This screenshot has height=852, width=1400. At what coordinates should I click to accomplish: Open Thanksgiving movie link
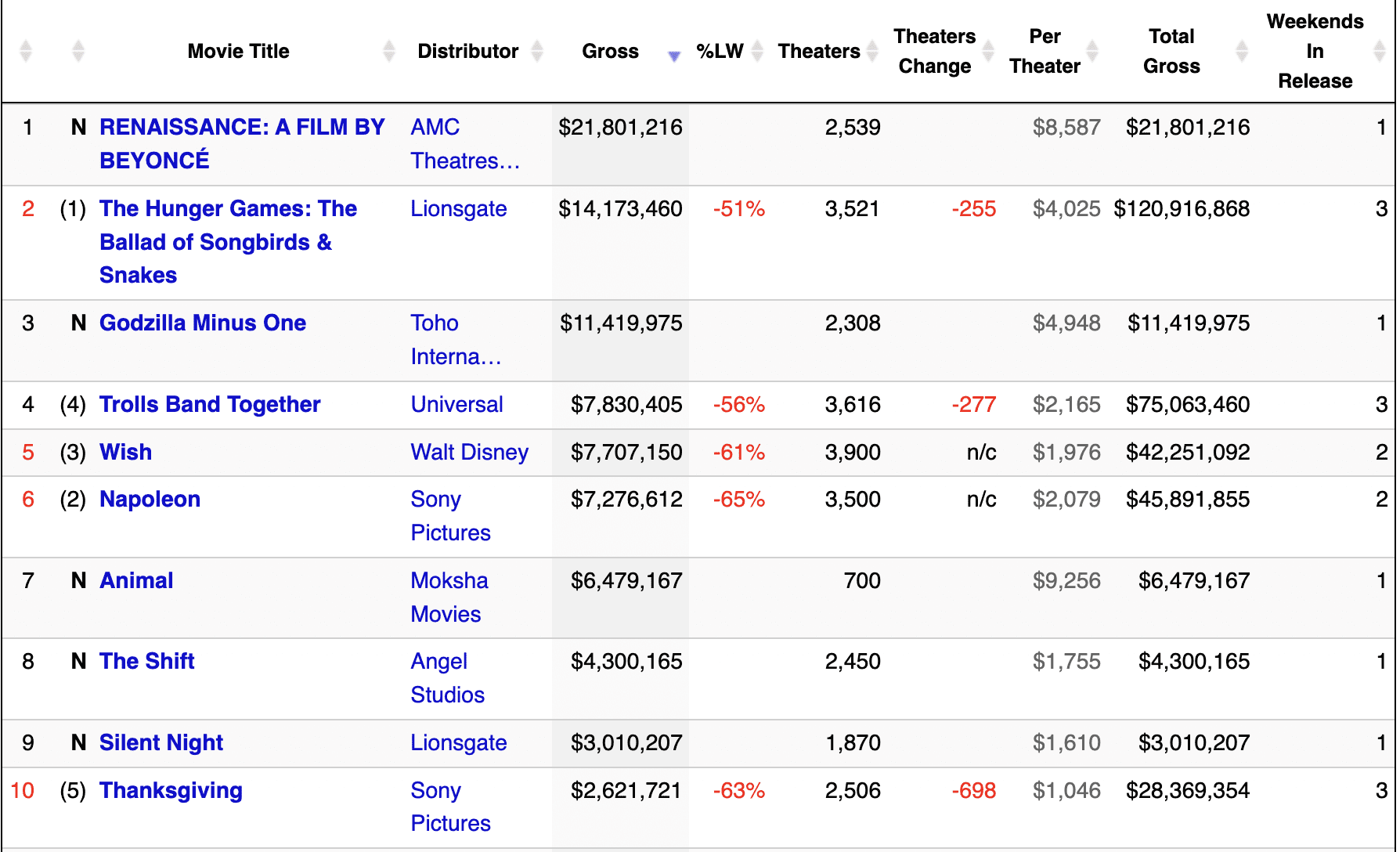coord(171,790)
